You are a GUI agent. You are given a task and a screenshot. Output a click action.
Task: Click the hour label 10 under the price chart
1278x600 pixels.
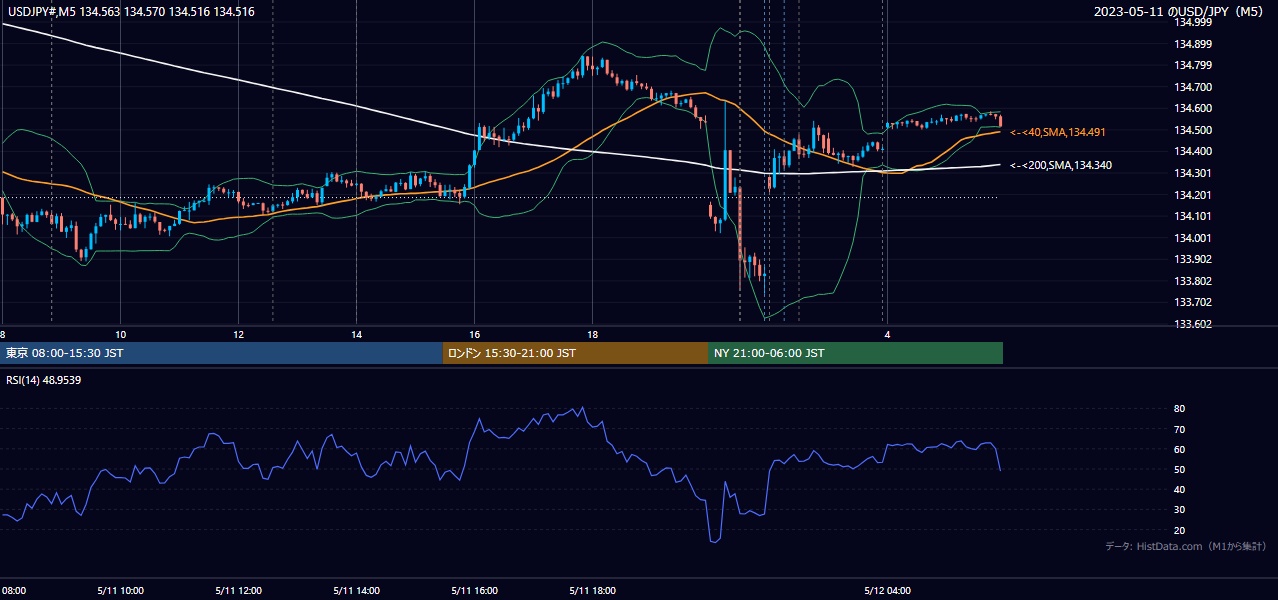120,334
